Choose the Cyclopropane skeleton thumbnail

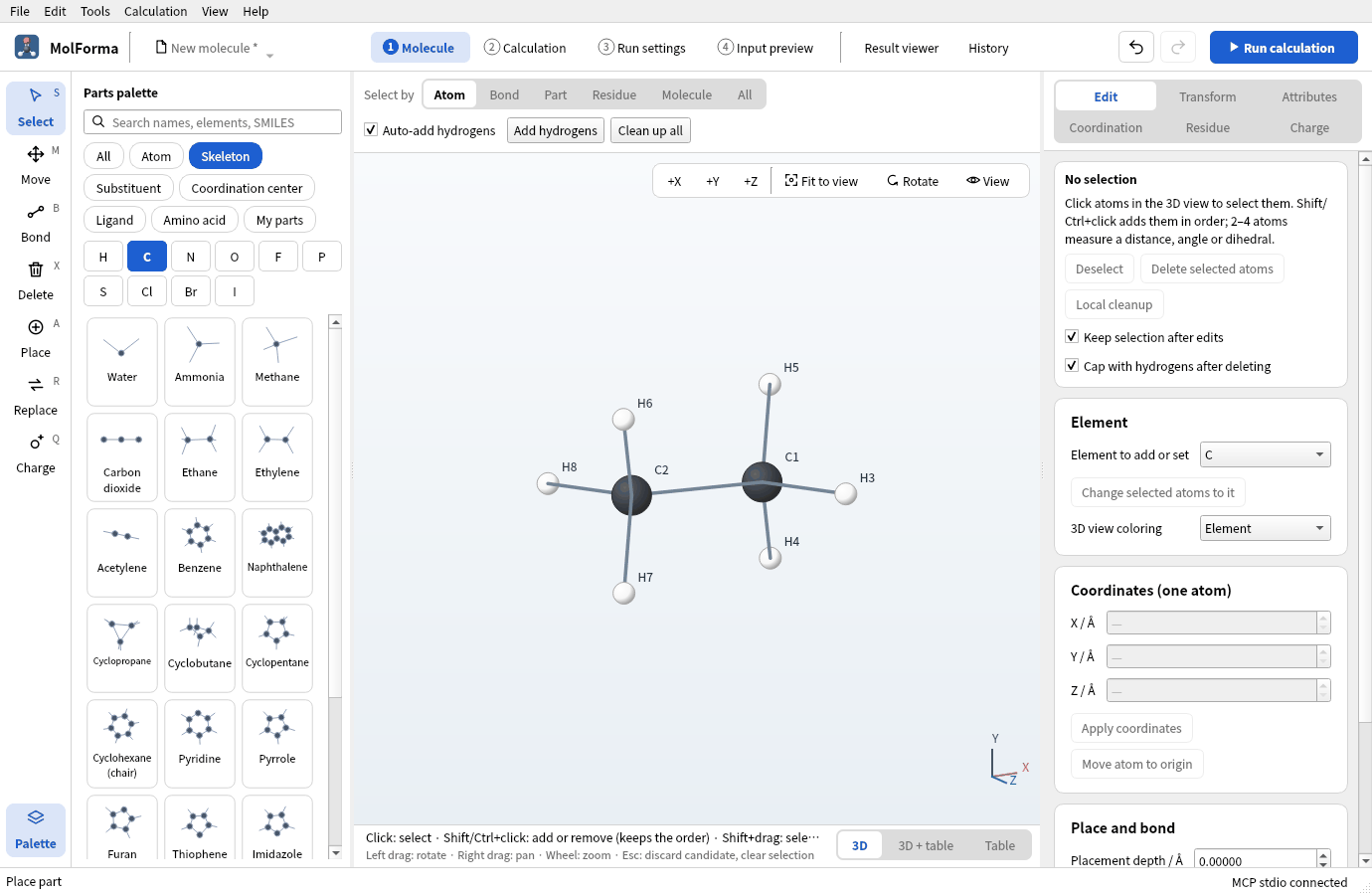click(122, 647)
